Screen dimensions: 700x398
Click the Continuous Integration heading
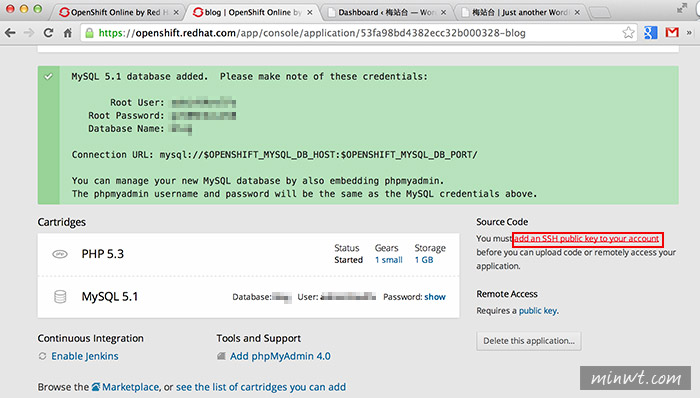coord(91,338)
